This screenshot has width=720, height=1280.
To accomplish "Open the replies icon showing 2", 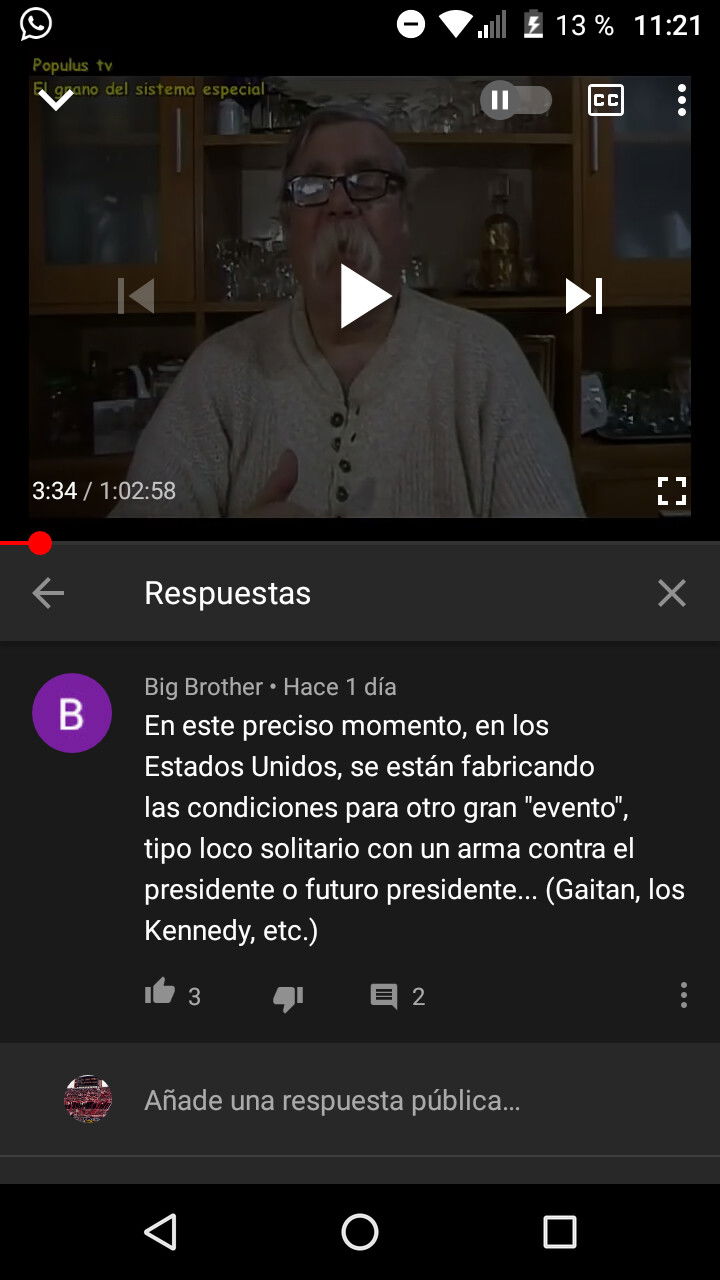I will tap(384, 996).
